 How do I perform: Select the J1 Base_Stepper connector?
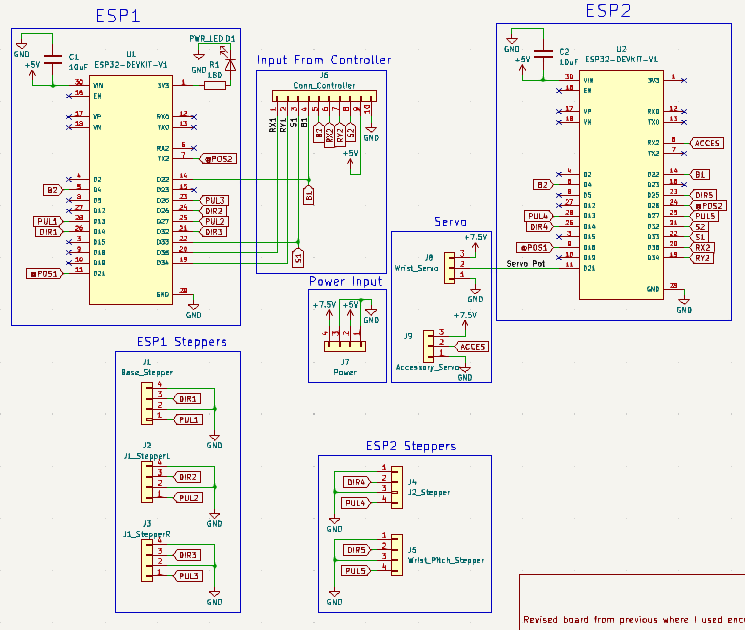(147, 403)
